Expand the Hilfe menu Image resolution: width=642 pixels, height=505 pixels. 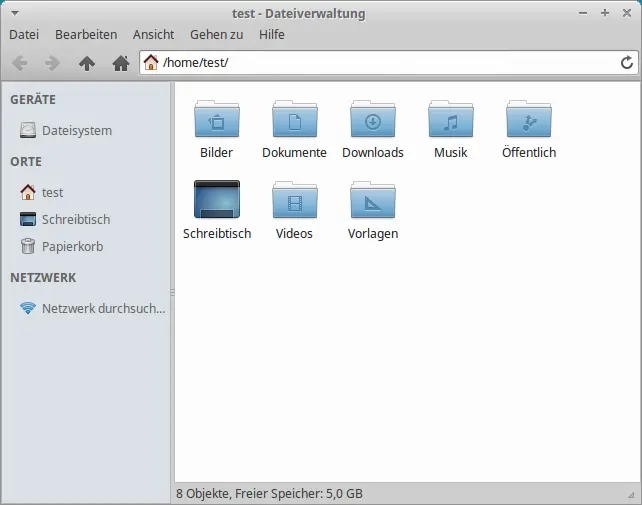pos(271,34)
